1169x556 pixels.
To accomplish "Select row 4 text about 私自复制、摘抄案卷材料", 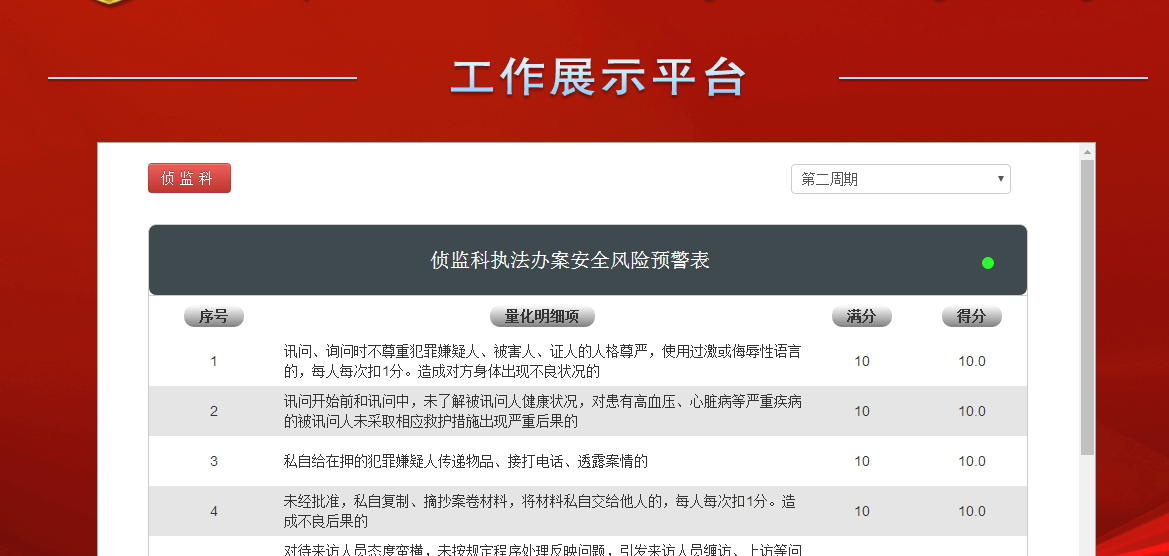I will (539, 511).
